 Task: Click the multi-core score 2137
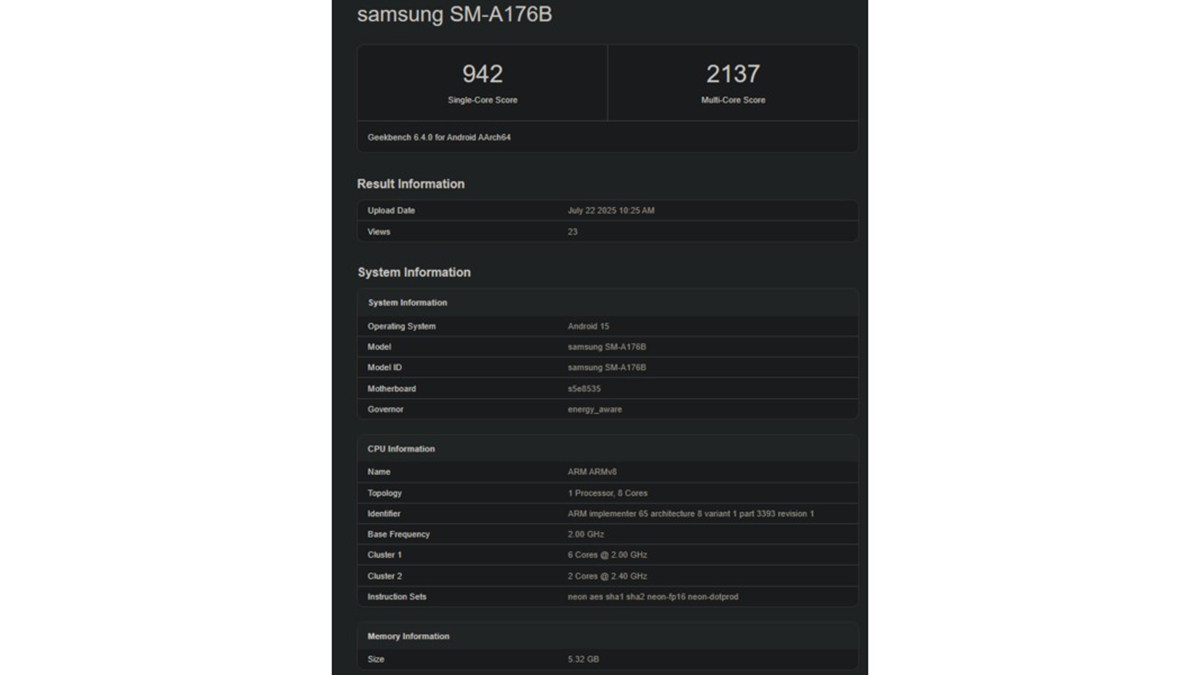click(733, 74)
